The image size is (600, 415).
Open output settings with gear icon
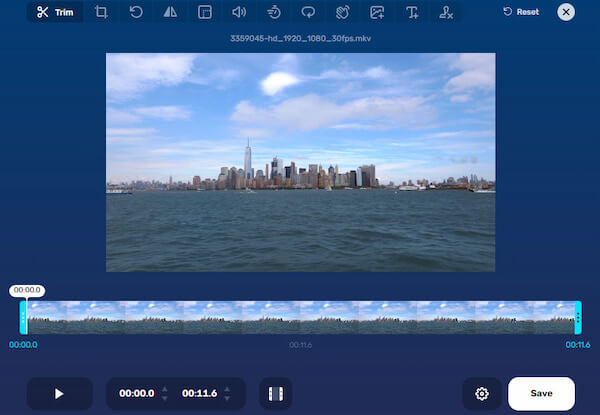coord(481,394)
